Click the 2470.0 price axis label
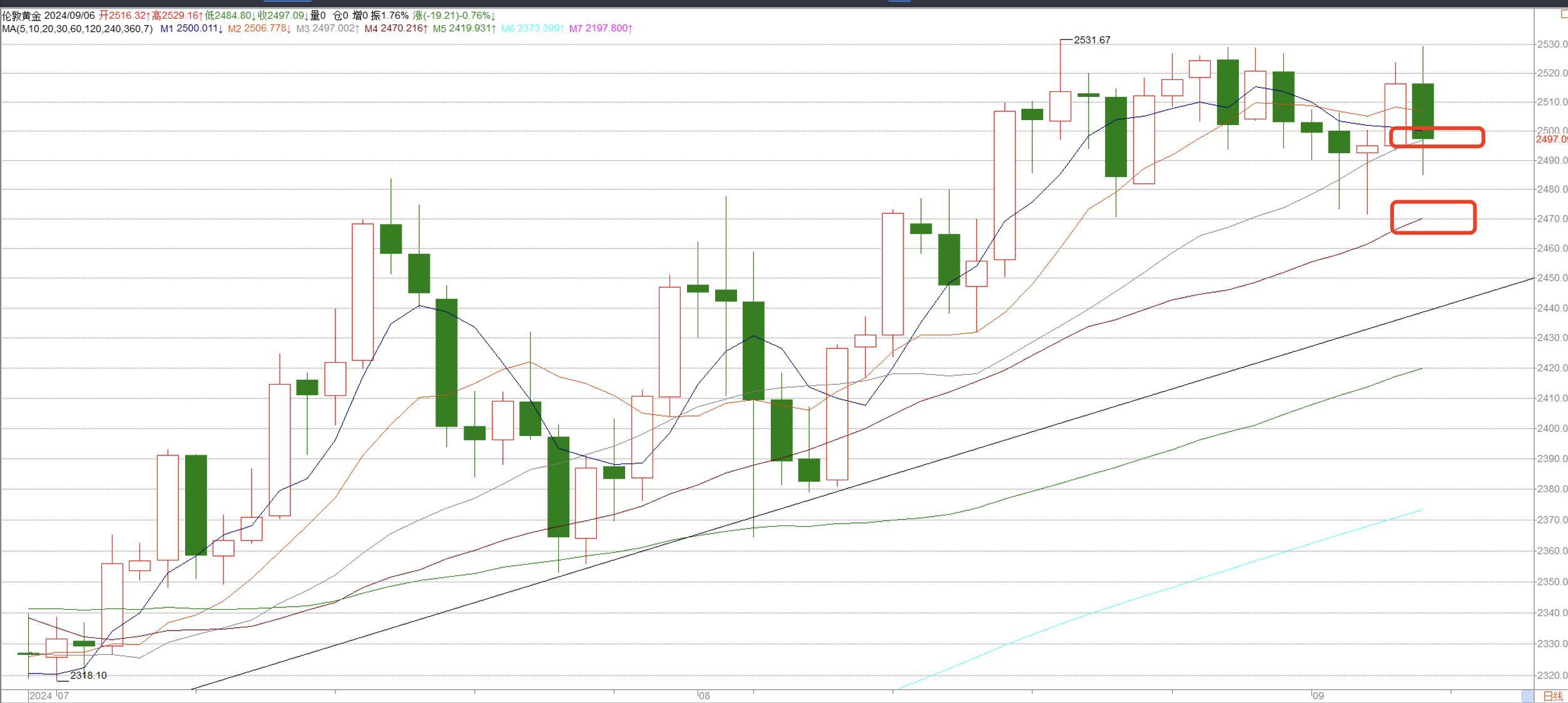1568x703 pixels. pos(1552,219)
